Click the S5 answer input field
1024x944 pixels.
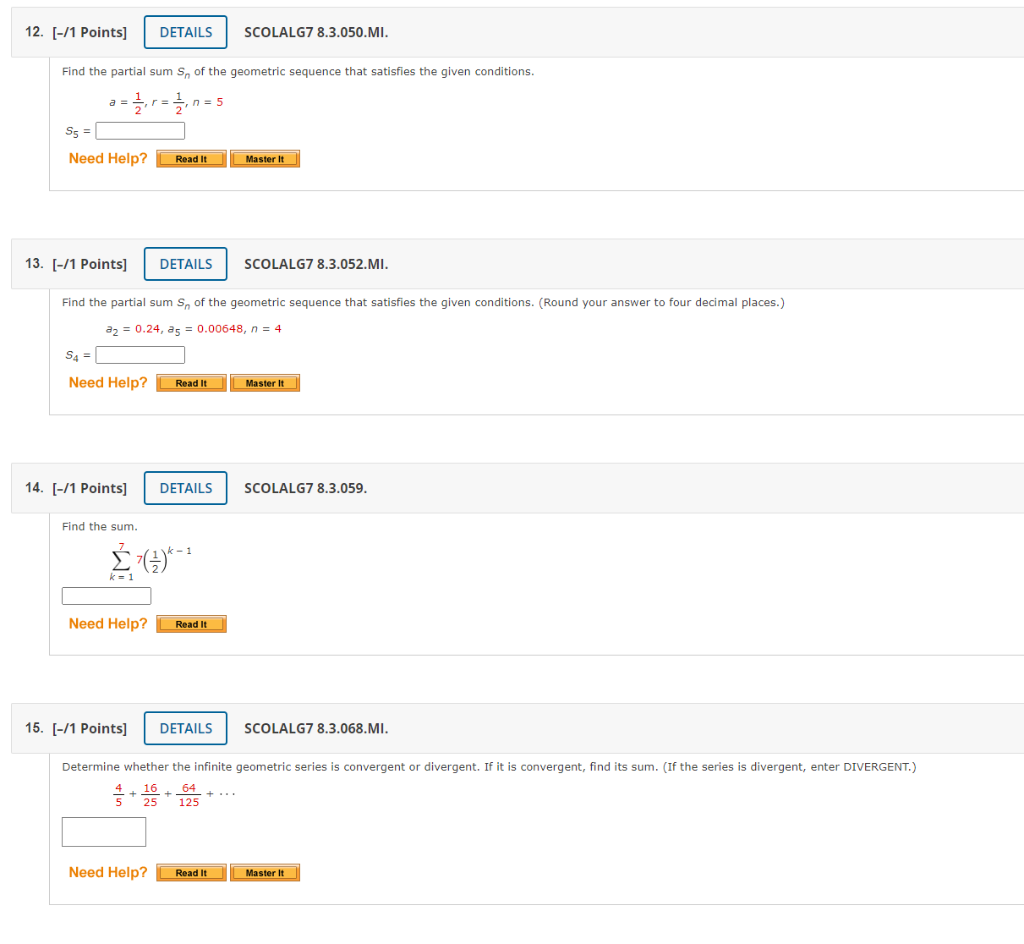pos(139,130)
